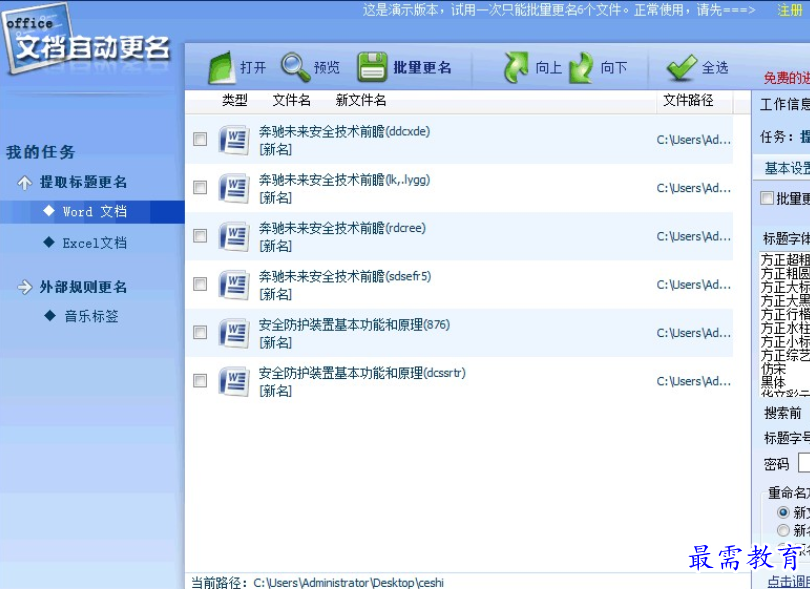Click the green Open (打开) file icon
The image size is (810, 589).
tap(222, 68)
